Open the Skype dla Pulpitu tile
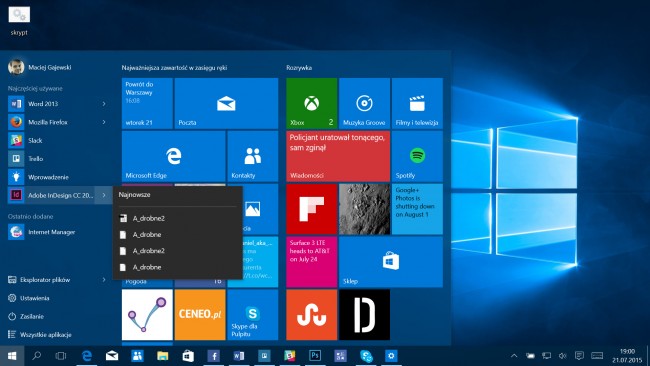Viewport: 650px width, 366px height. point(252,315)
